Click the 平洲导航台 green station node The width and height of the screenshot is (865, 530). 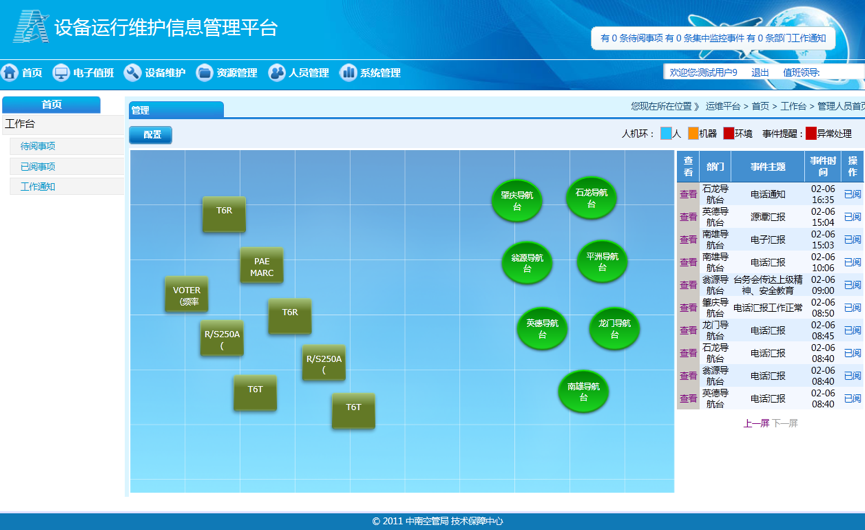click(602, 261)
